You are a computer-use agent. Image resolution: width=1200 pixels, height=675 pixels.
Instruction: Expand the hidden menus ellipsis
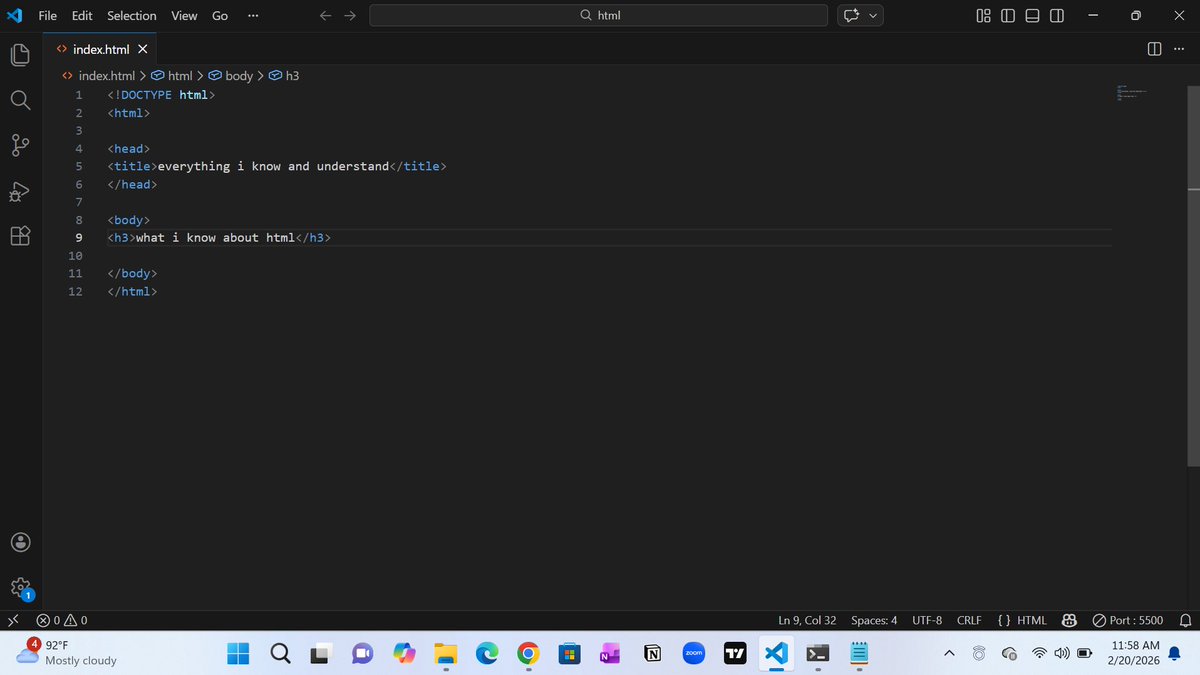pyautogui.click(x=251, y=16)
